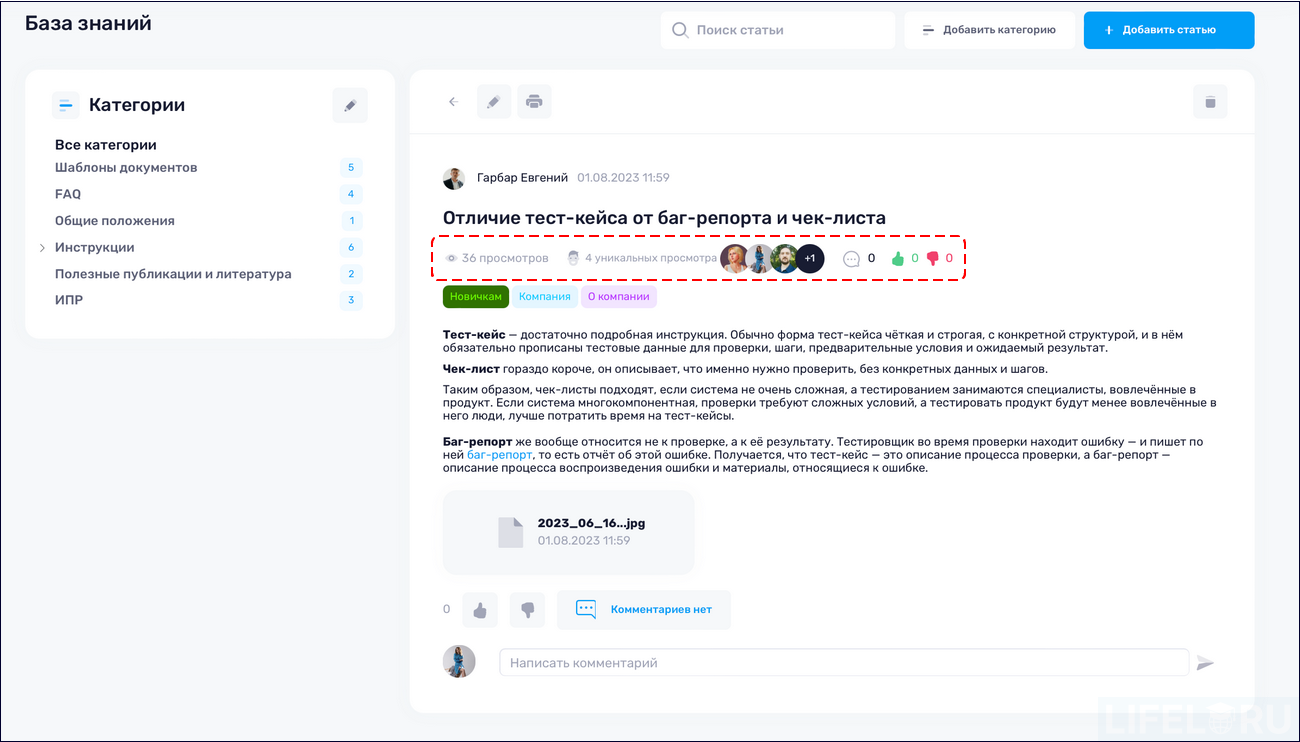Screen dimensions: 1300x742
Task: Click the comments bubble icon in article stats
Action: [x=851, y=258]
